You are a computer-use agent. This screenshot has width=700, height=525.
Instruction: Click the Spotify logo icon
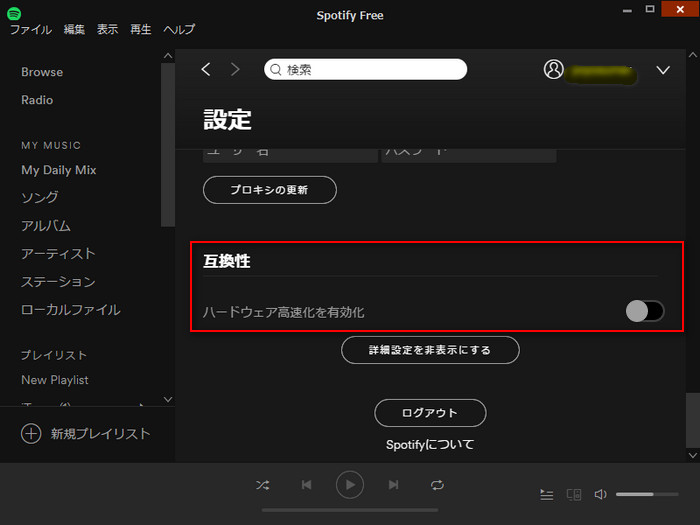tap(14, 13)
